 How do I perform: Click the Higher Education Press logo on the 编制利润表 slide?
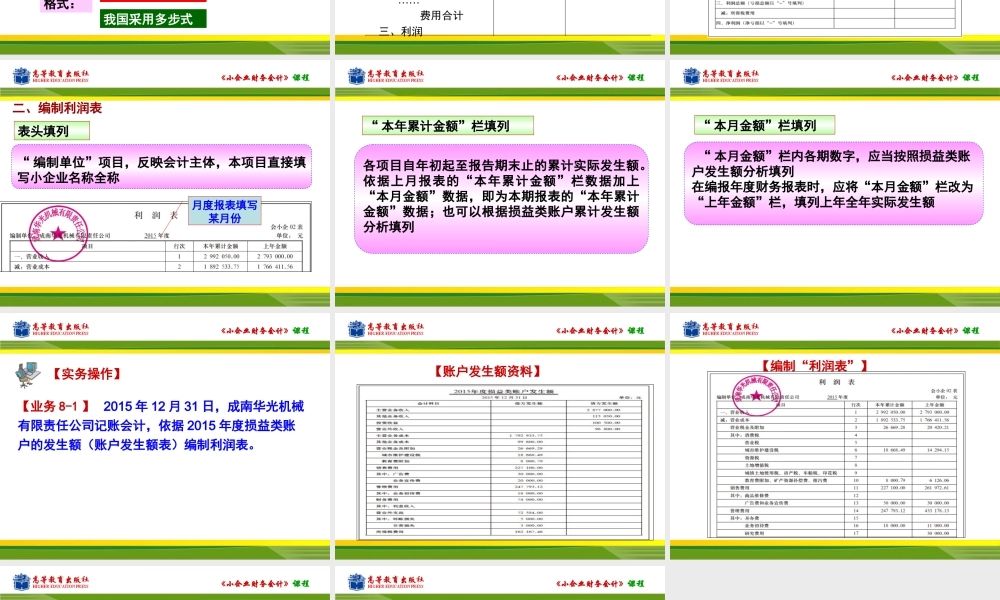pos(20,76)
